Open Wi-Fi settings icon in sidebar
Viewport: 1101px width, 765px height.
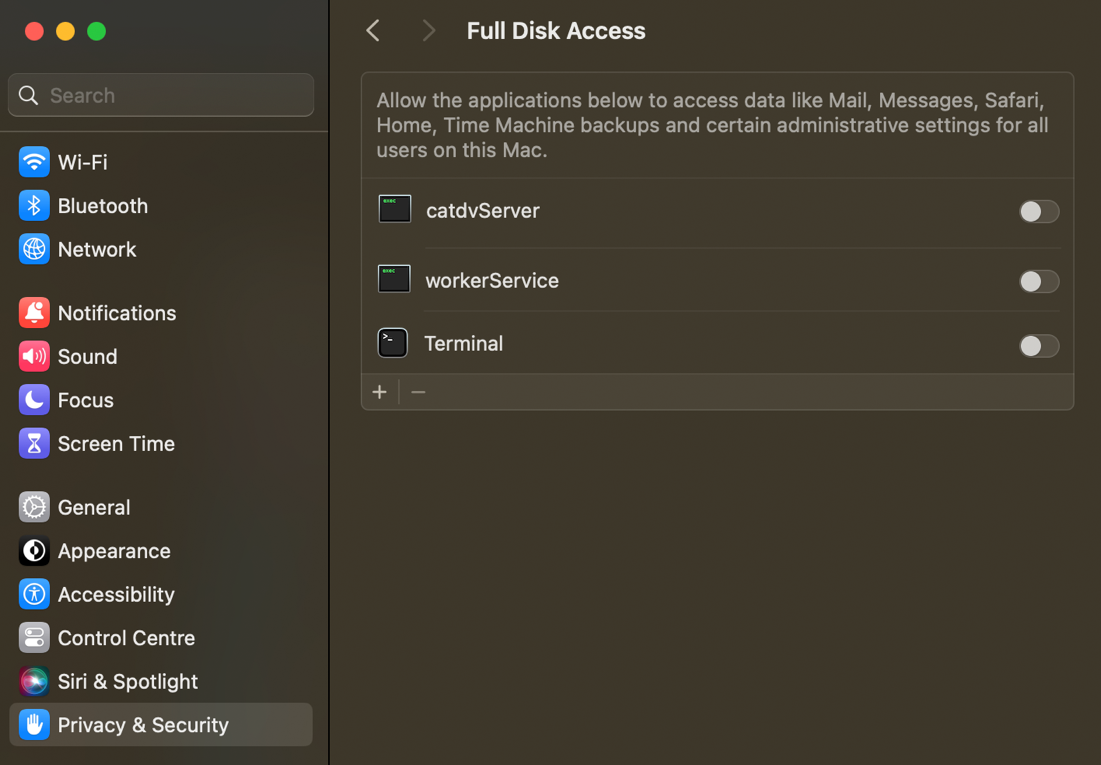coord(34,162)
